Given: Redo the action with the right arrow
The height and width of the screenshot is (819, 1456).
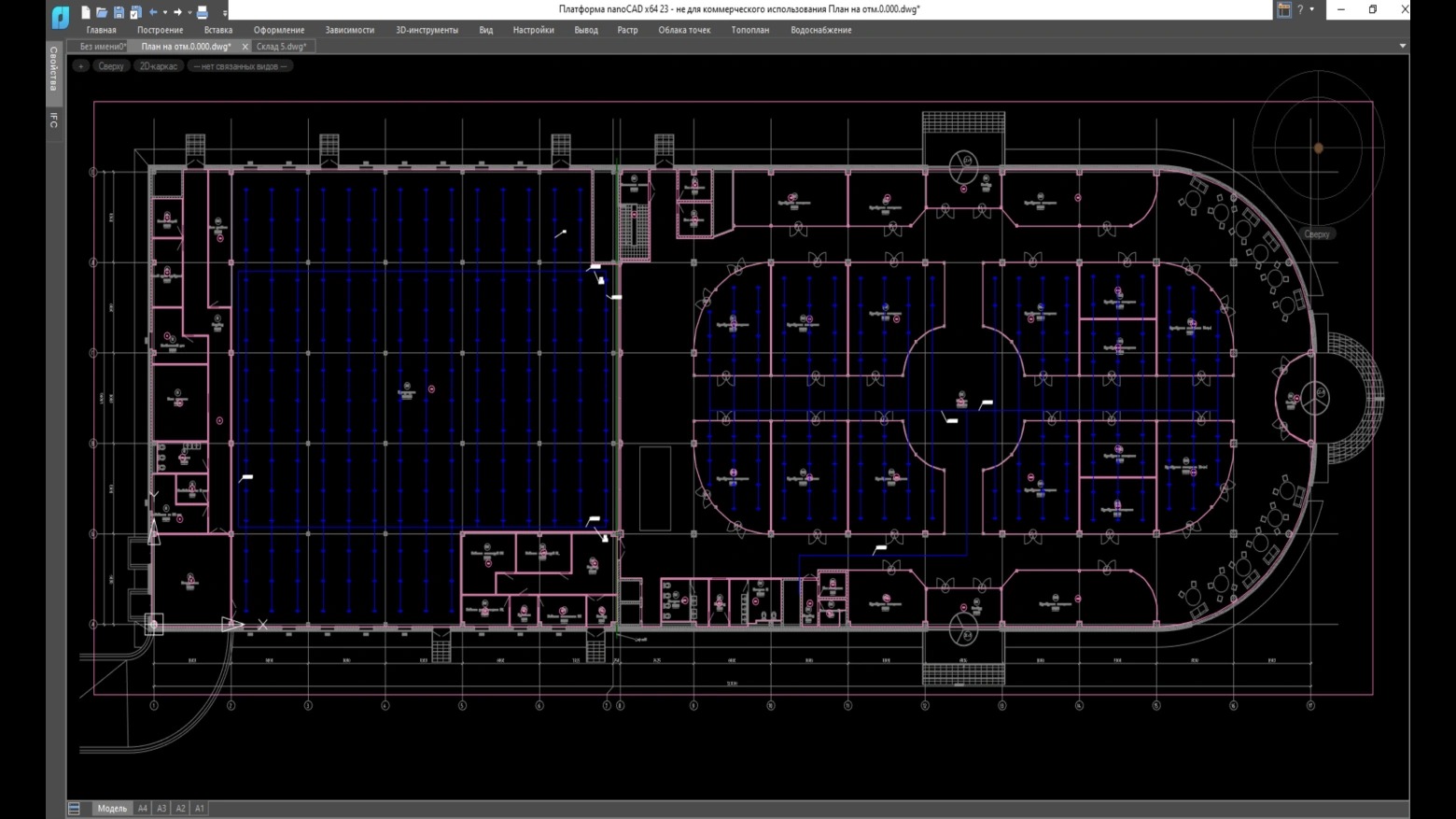Looking at the screenshot, I should click(x=177, y=12).
